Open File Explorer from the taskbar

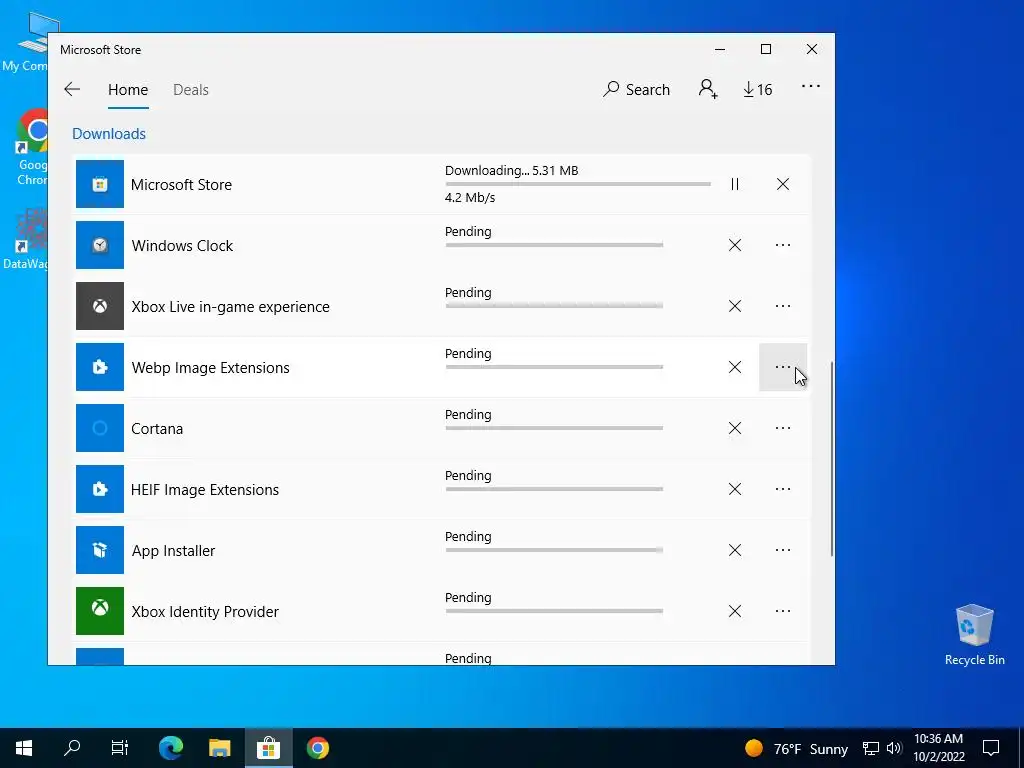pyautogui.click(x=219, y=748)
